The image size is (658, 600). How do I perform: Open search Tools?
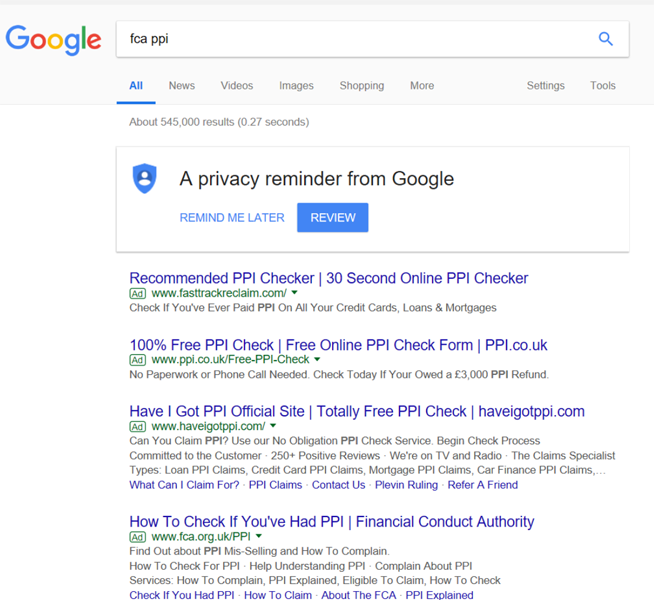(603, 86)
